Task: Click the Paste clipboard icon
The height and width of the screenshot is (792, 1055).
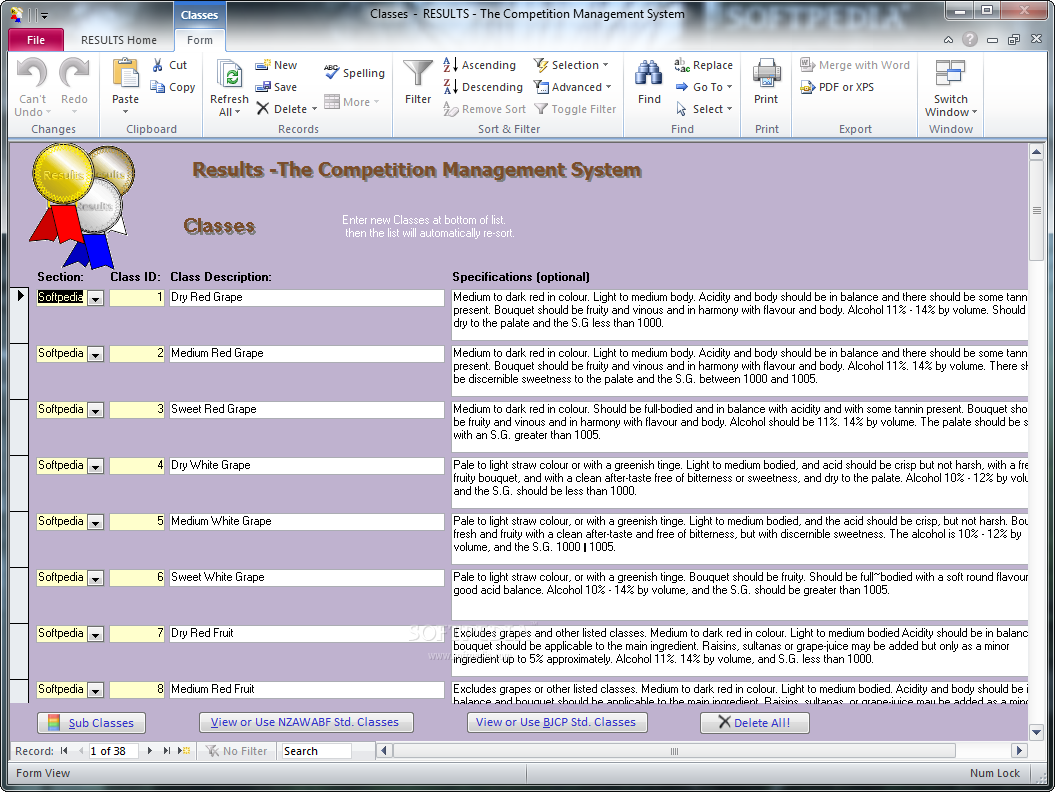Action: point(125,74)
